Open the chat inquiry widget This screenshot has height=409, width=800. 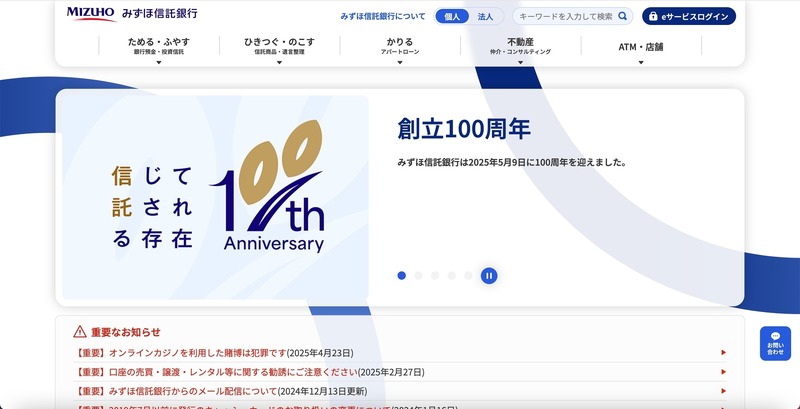point(775,344)
